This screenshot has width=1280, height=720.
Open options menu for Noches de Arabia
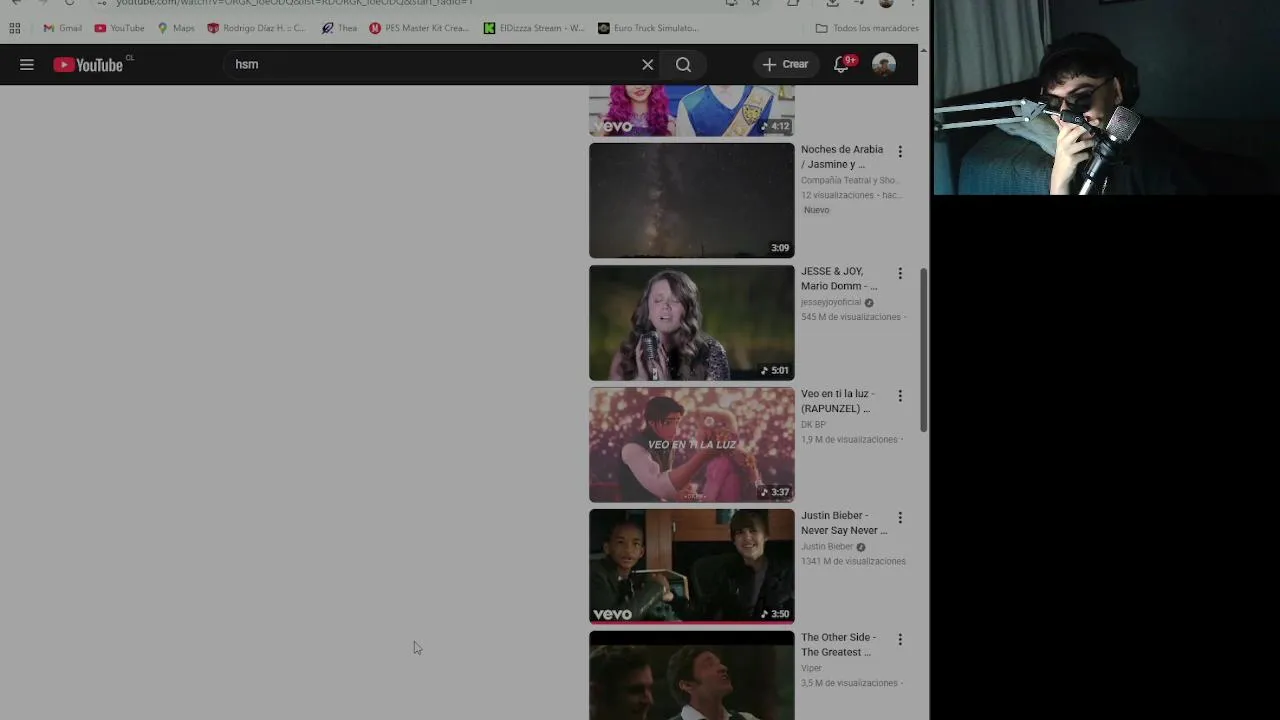point(900,152)
